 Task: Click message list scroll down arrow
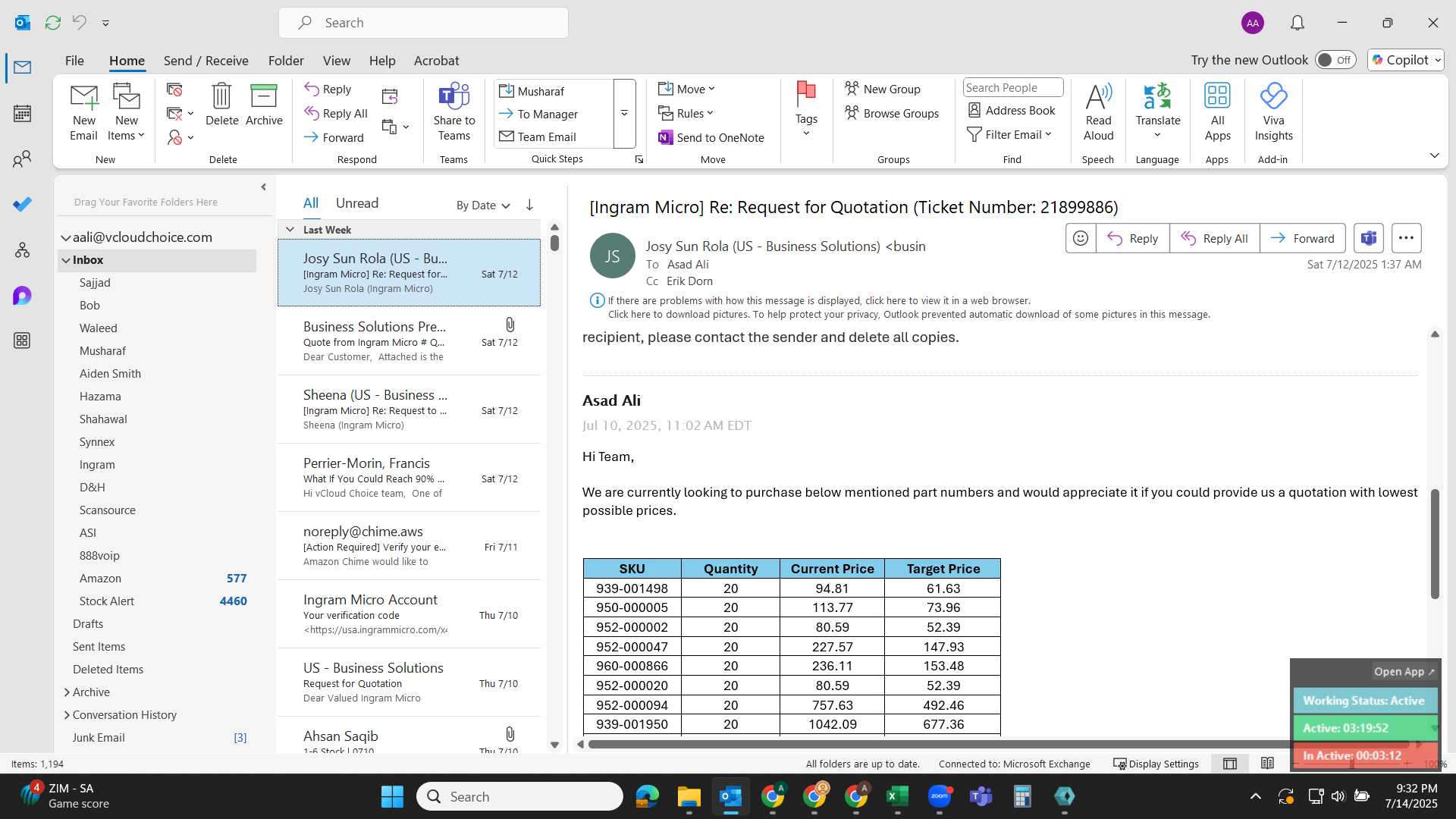click(554, 745)
